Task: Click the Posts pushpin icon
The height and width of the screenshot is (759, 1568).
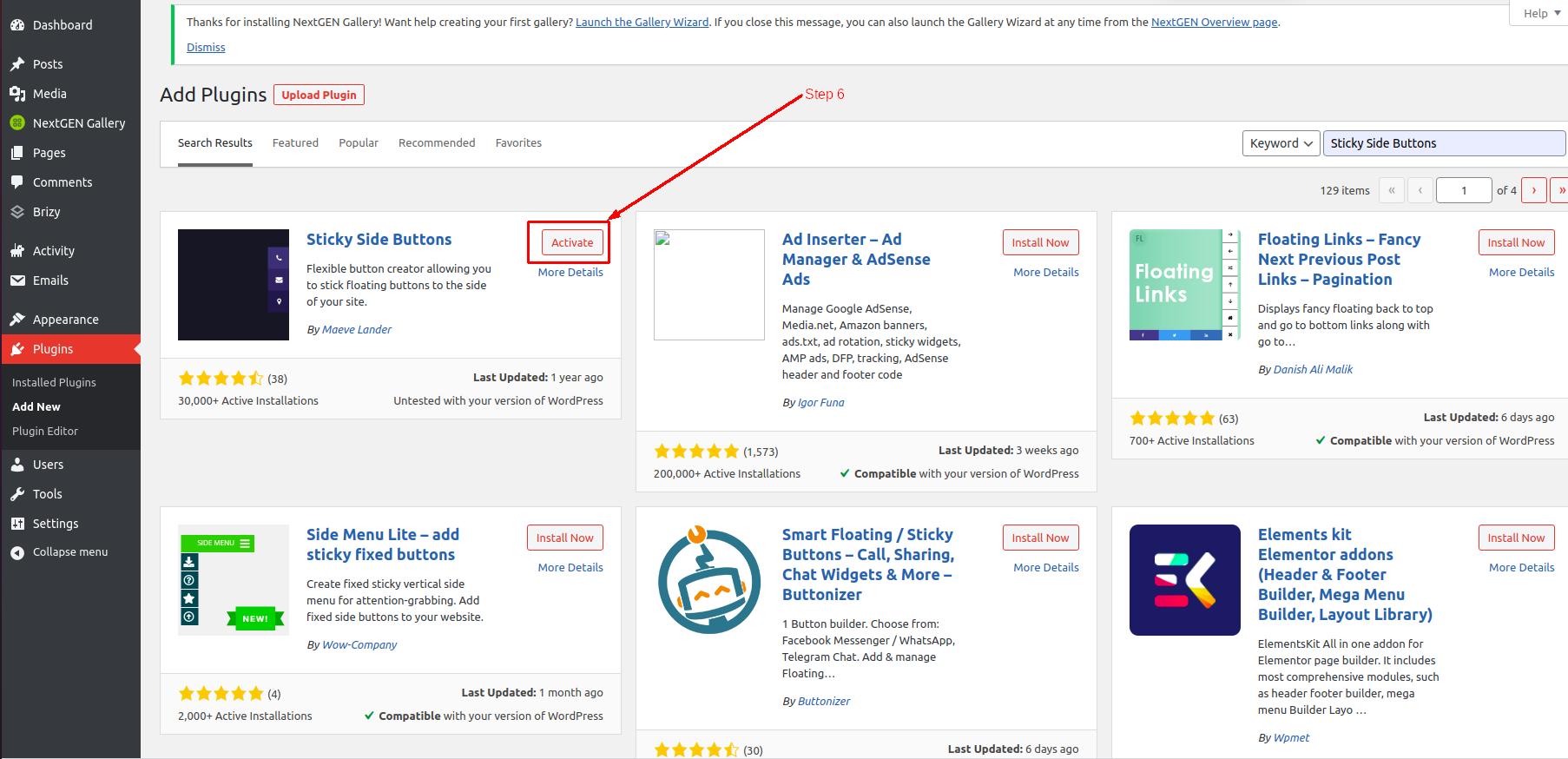Action: click(17, 64)
